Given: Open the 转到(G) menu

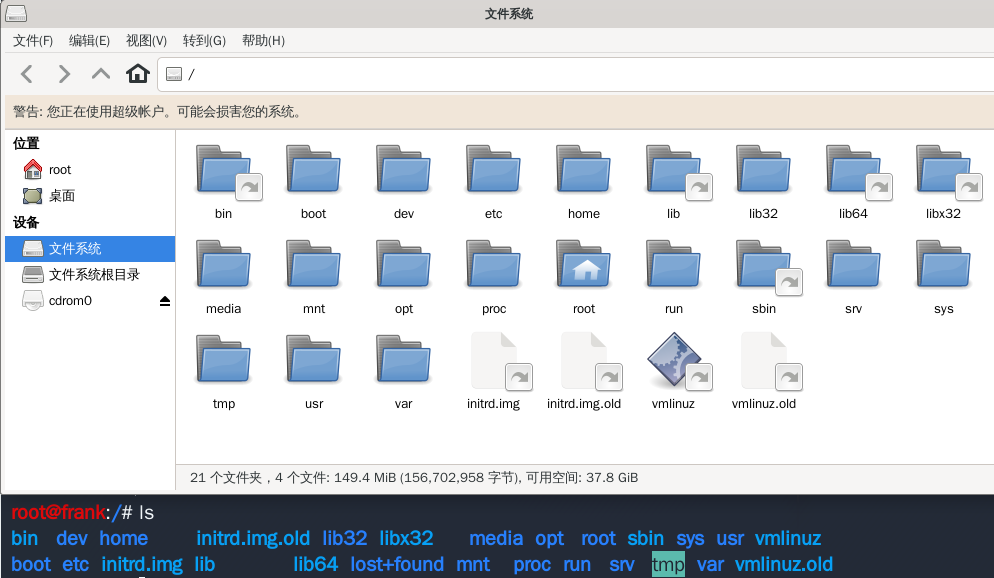Looking at the screenshot, I should tap(204, 41).
